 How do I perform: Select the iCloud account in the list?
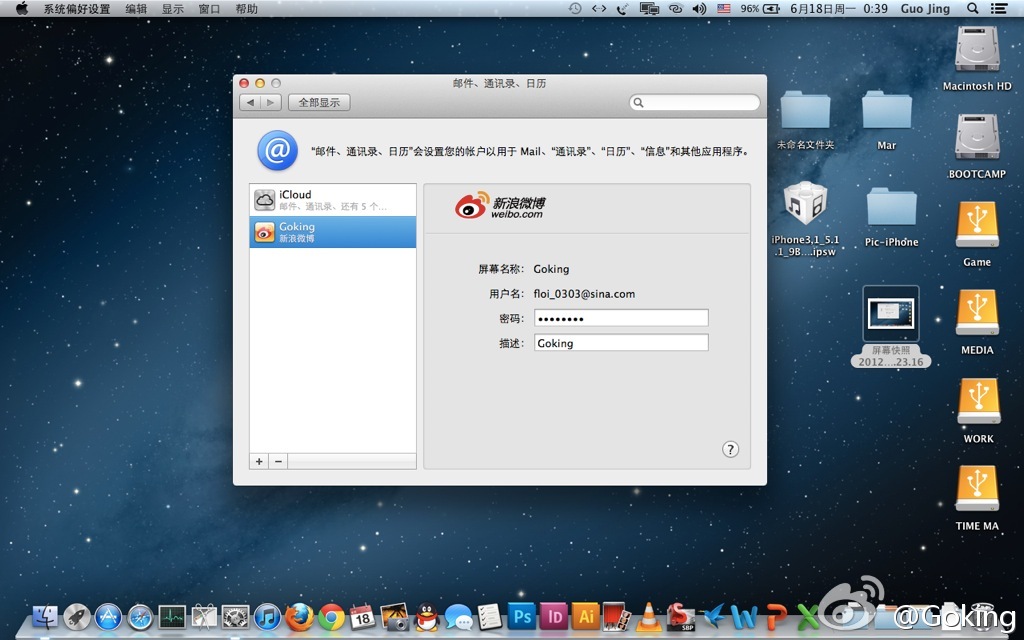(332, 200)
